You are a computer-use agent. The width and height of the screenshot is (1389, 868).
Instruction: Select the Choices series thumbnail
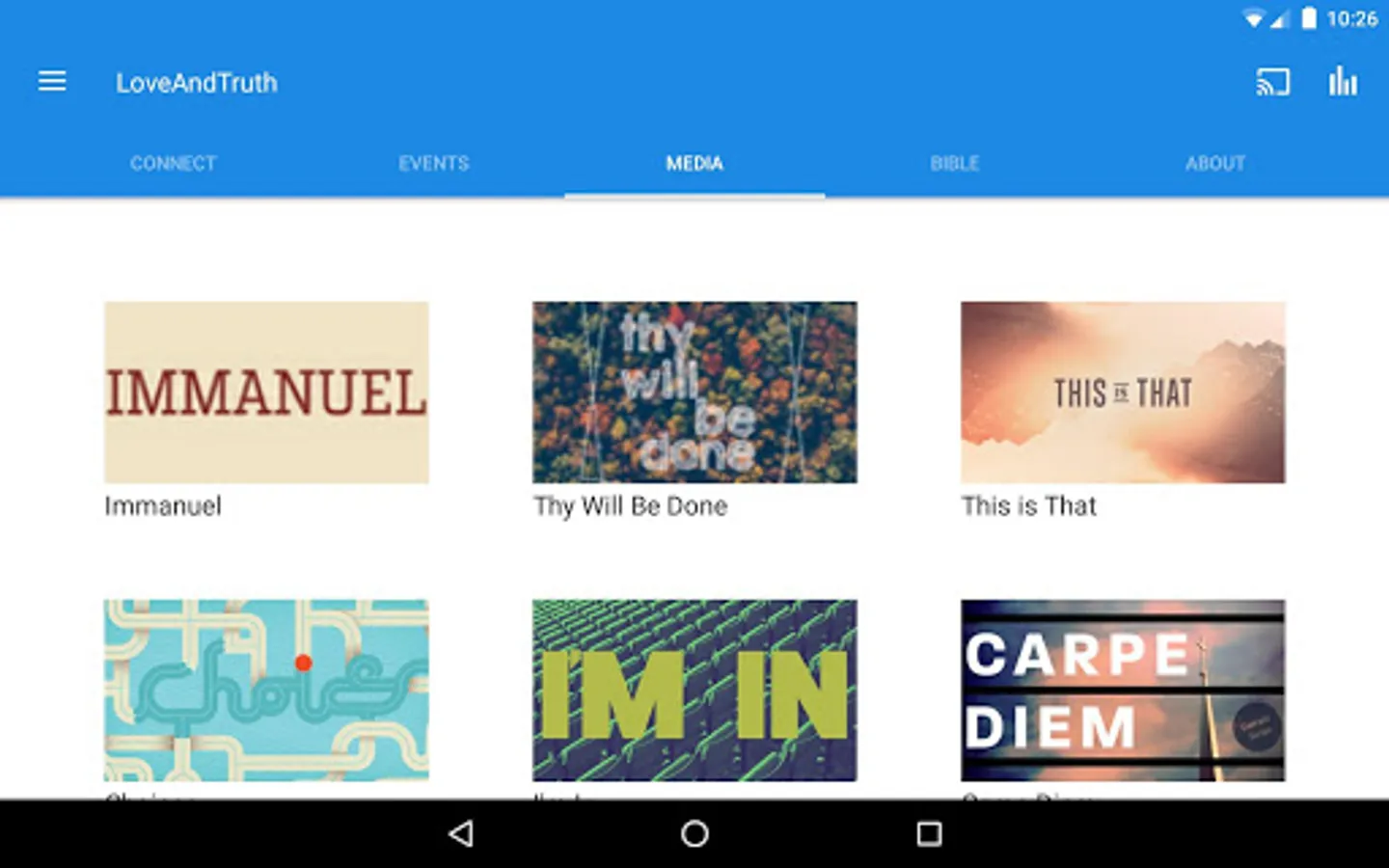pos(266,691)
